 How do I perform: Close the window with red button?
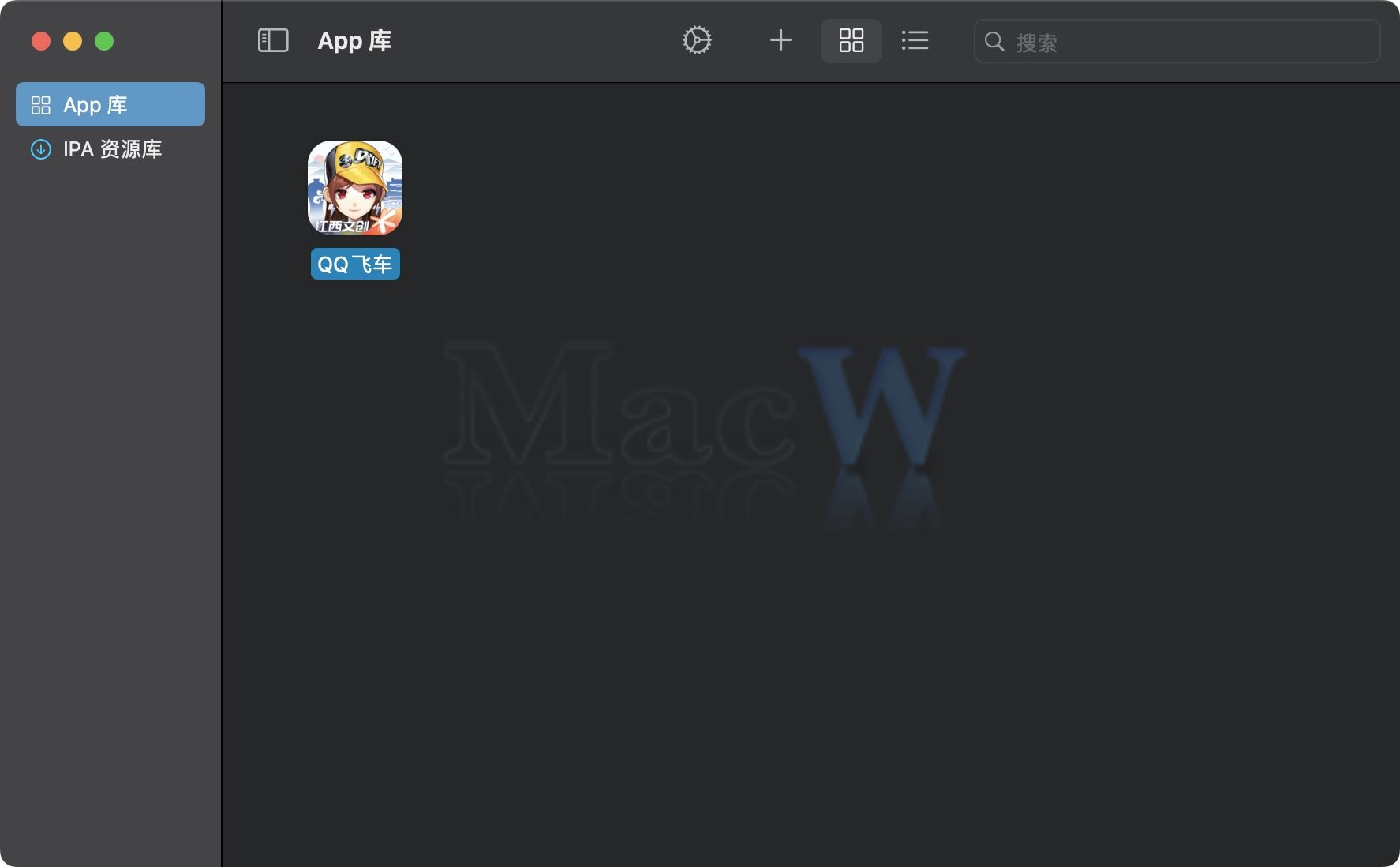point(41,41)
